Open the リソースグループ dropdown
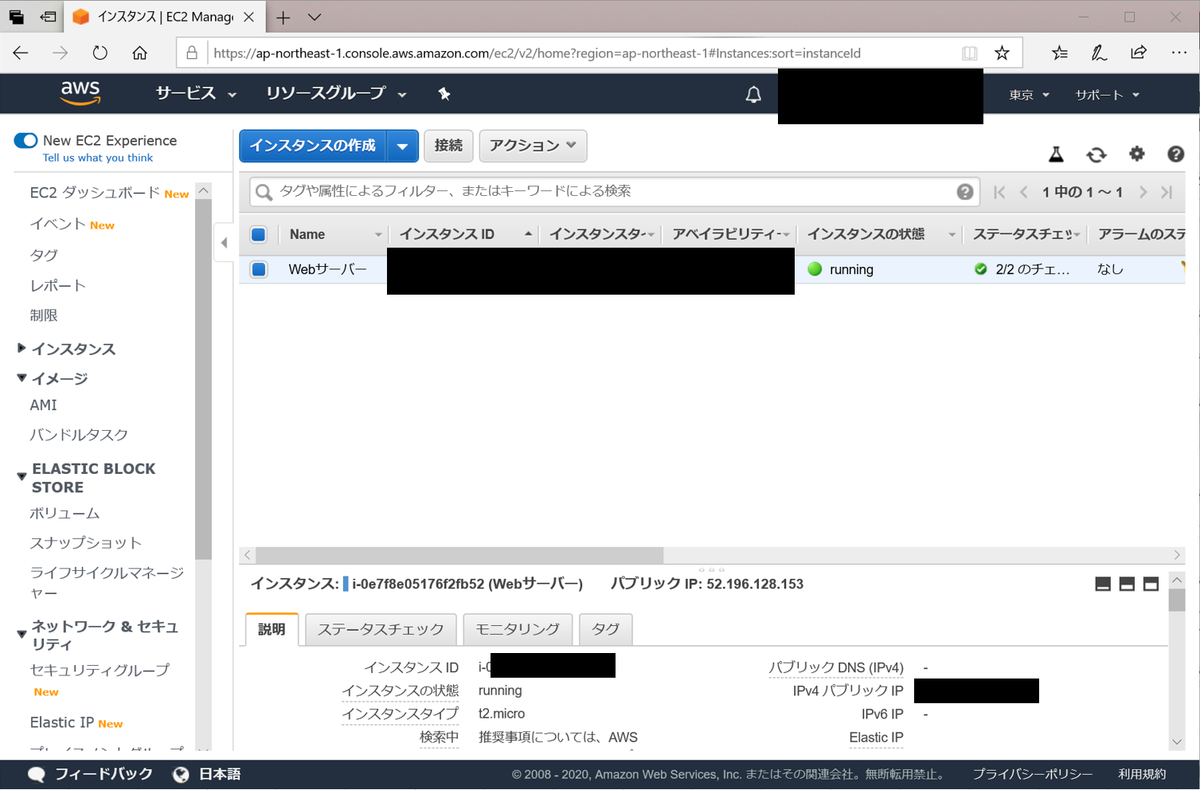 pyautogui.click(x=337, y=93)
